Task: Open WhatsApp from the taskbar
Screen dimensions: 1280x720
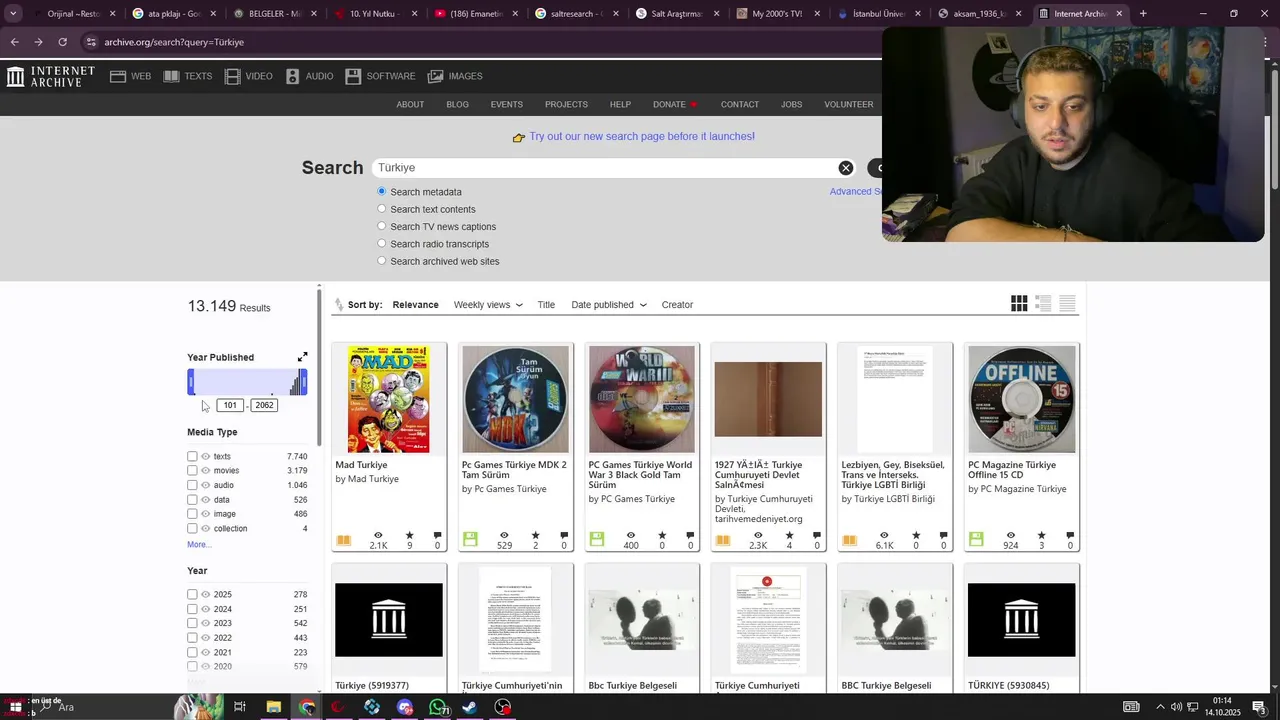Action: pos(438,707)
